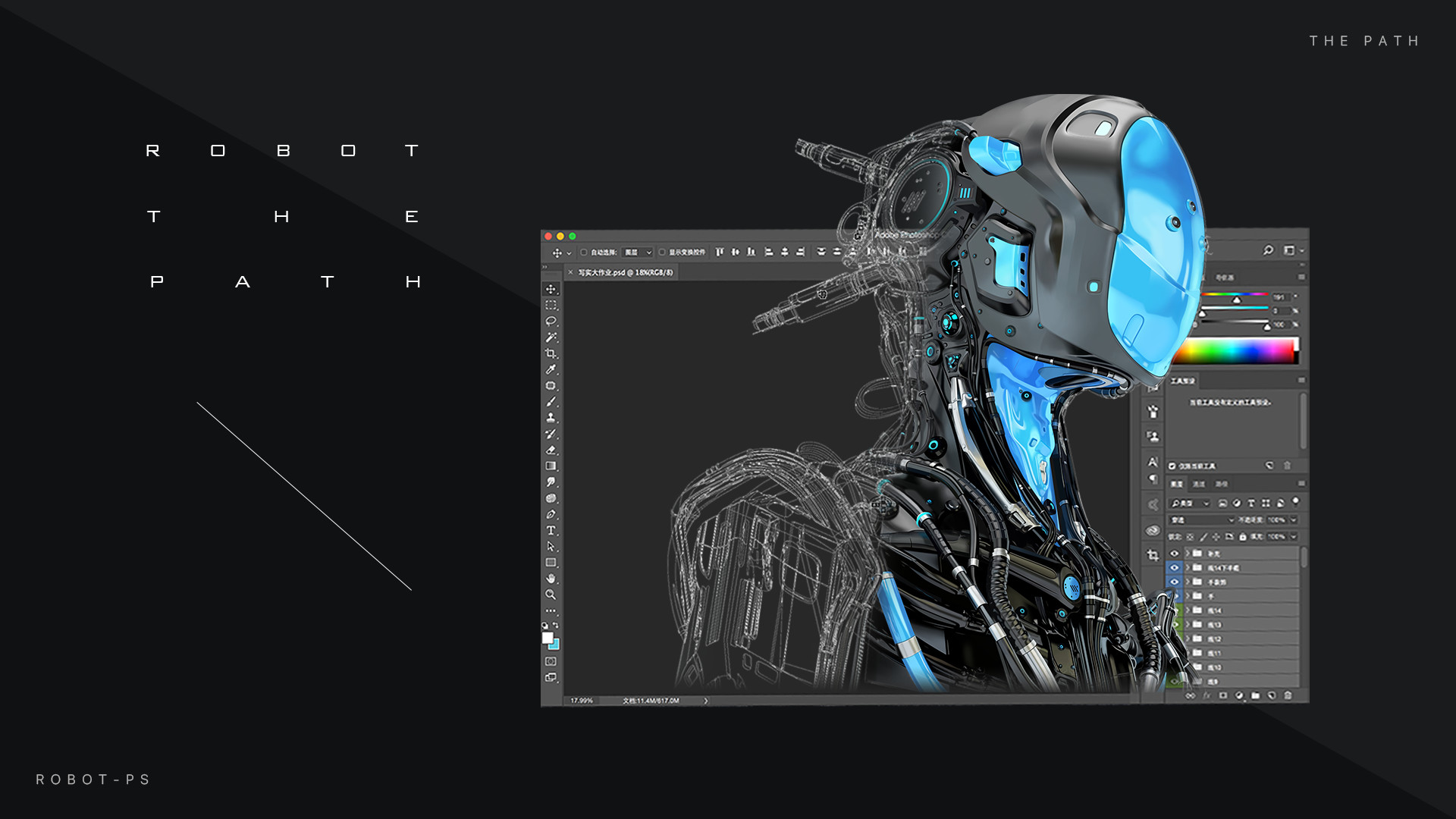1456x819 pixels.
Task: Open the Tool Presets panel tab
Action: [x=1182, y=381]
